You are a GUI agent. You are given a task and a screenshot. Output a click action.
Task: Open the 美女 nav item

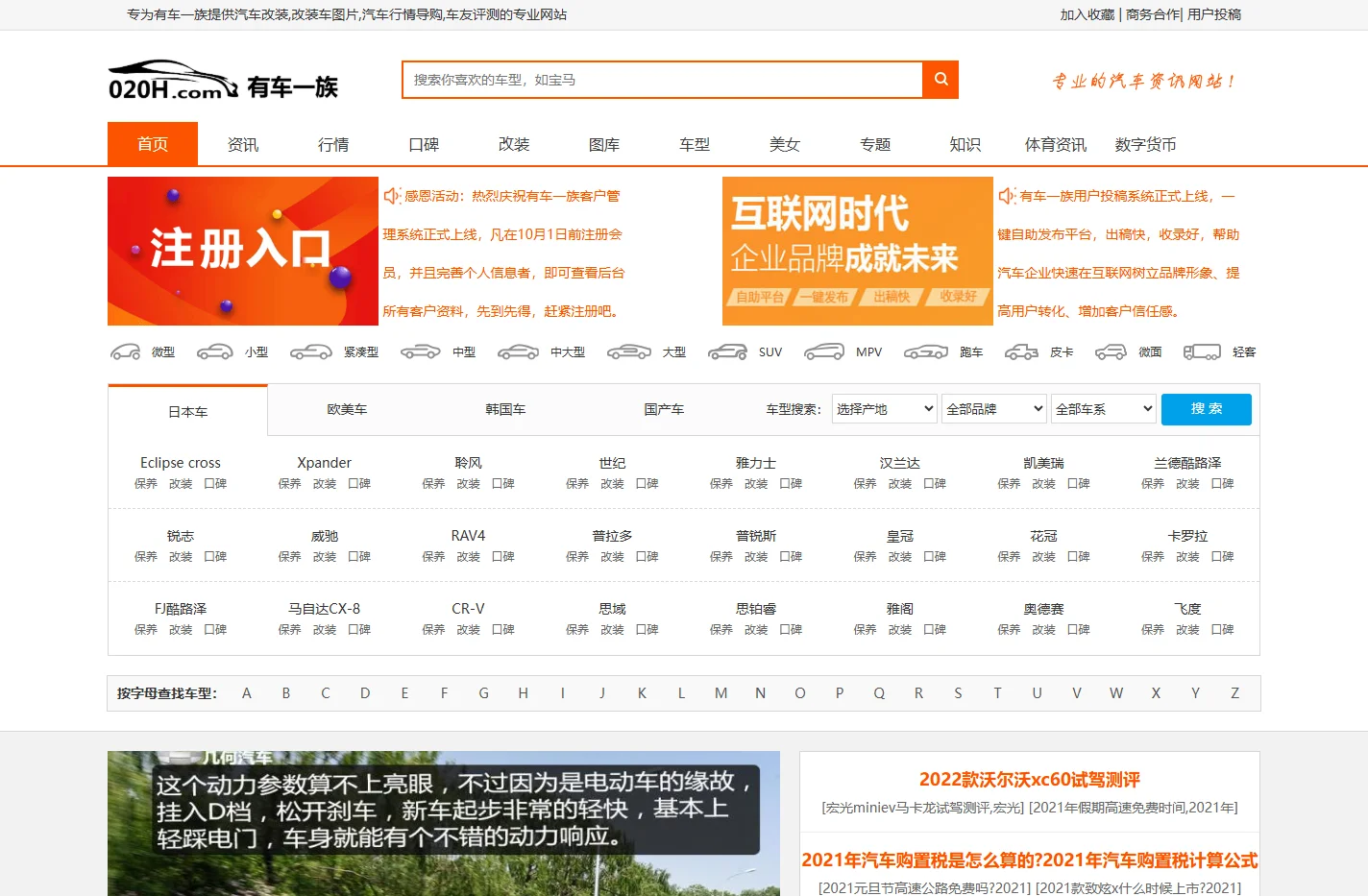785,144
